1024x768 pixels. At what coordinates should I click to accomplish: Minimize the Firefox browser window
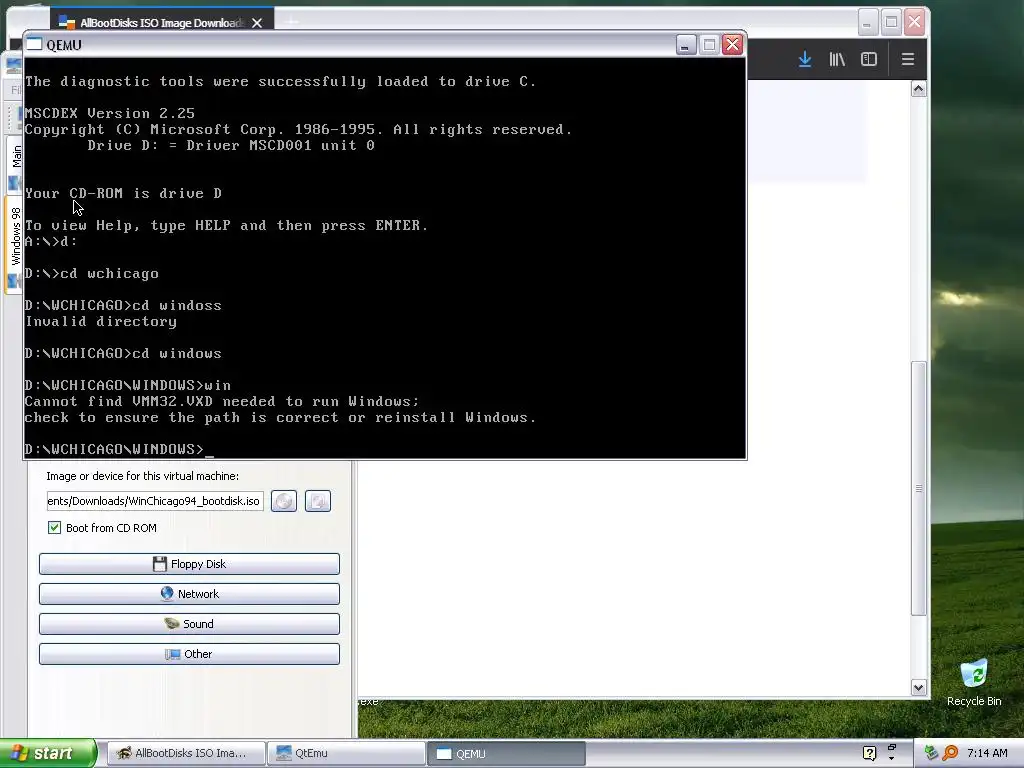point(867,22)
